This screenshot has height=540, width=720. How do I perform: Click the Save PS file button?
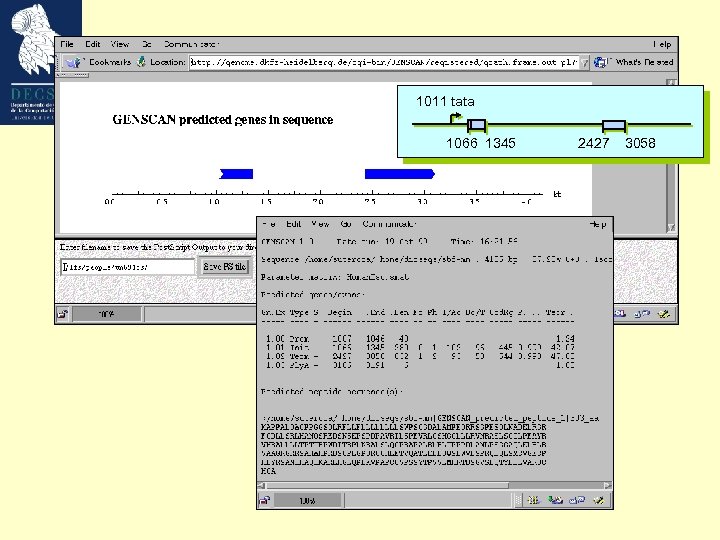coord(225,267)
